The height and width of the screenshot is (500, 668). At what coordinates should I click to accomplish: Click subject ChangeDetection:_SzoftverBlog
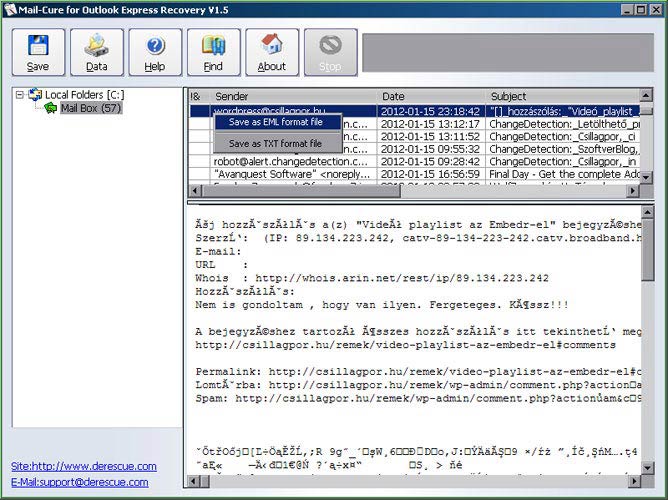coord(564,149)
